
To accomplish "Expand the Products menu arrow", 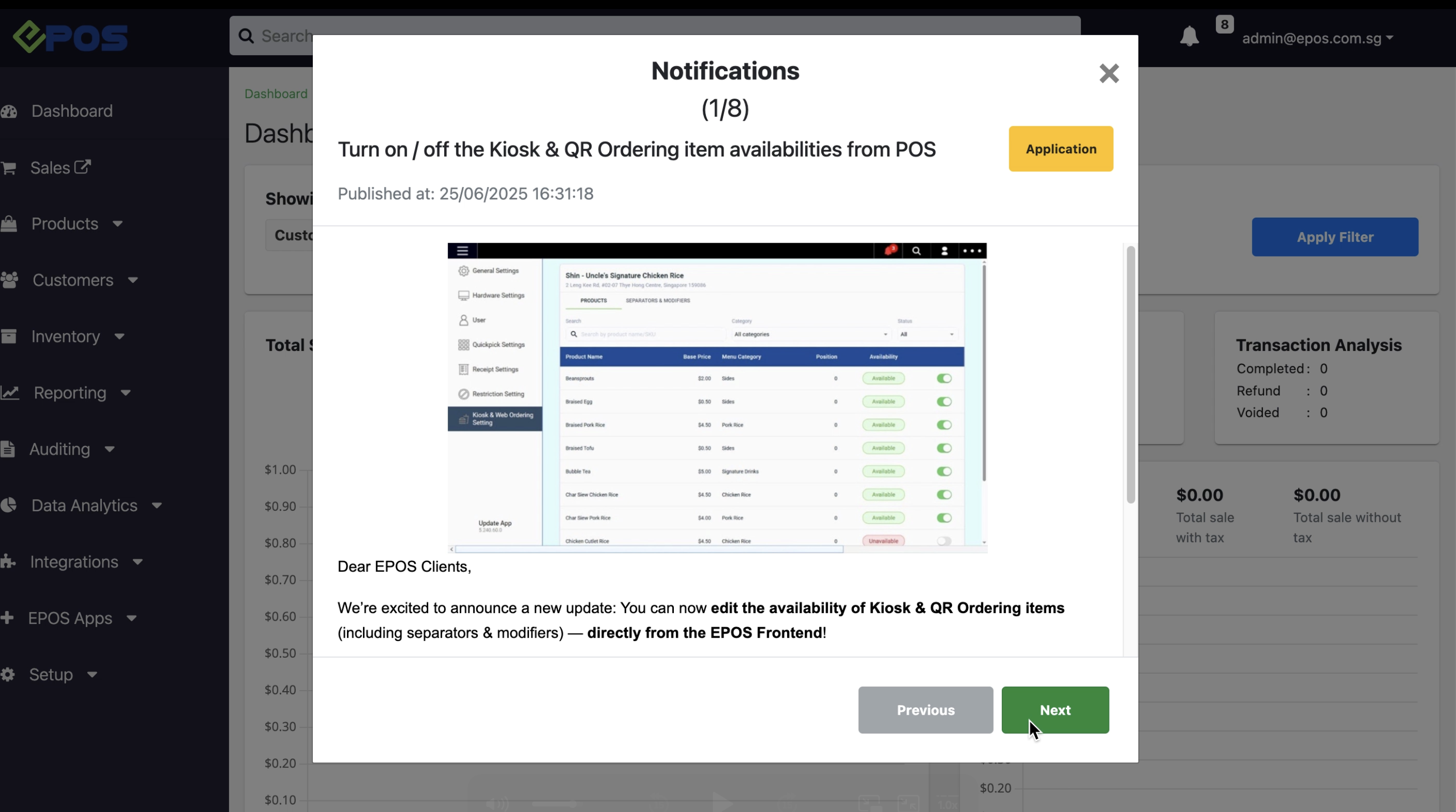I will (x=117, y=224).
